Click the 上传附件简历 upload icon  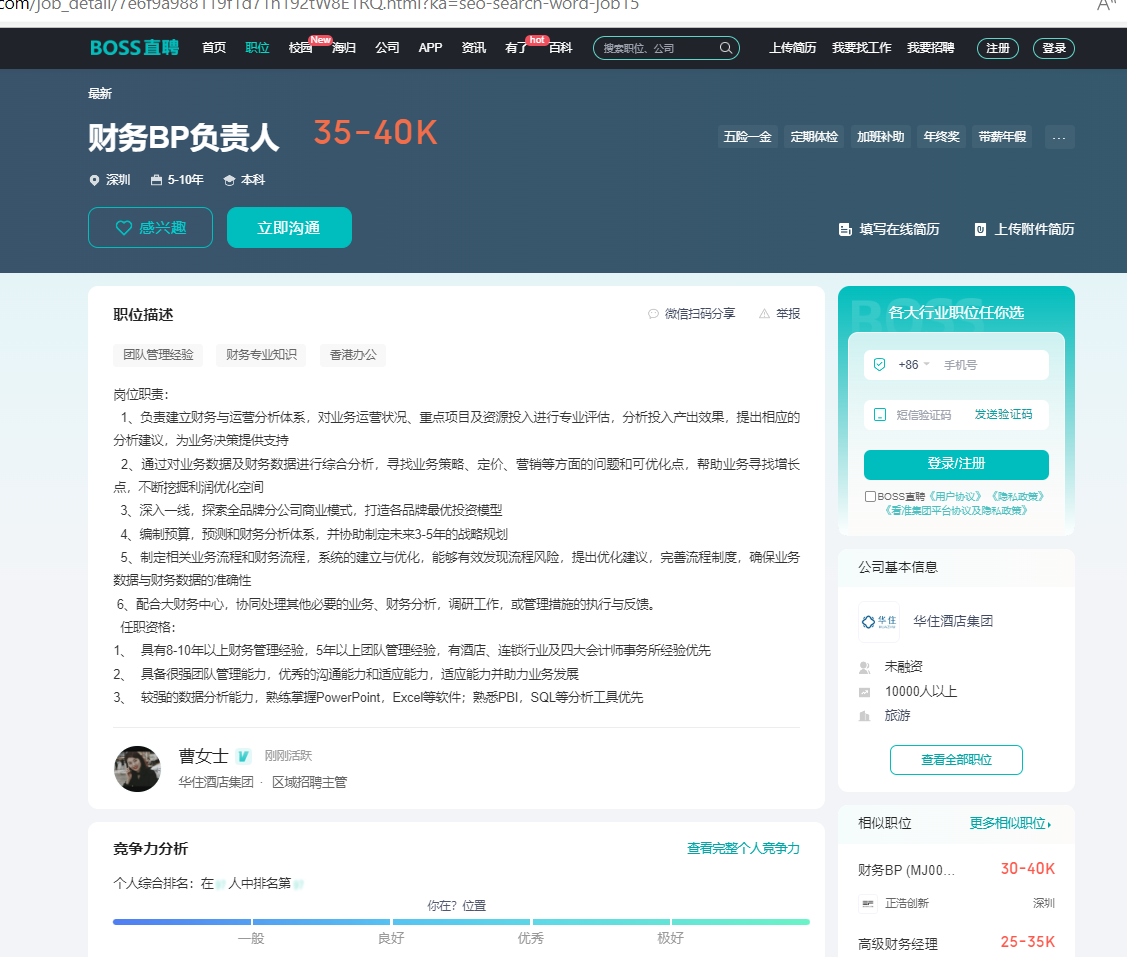(x=981, y=229)
